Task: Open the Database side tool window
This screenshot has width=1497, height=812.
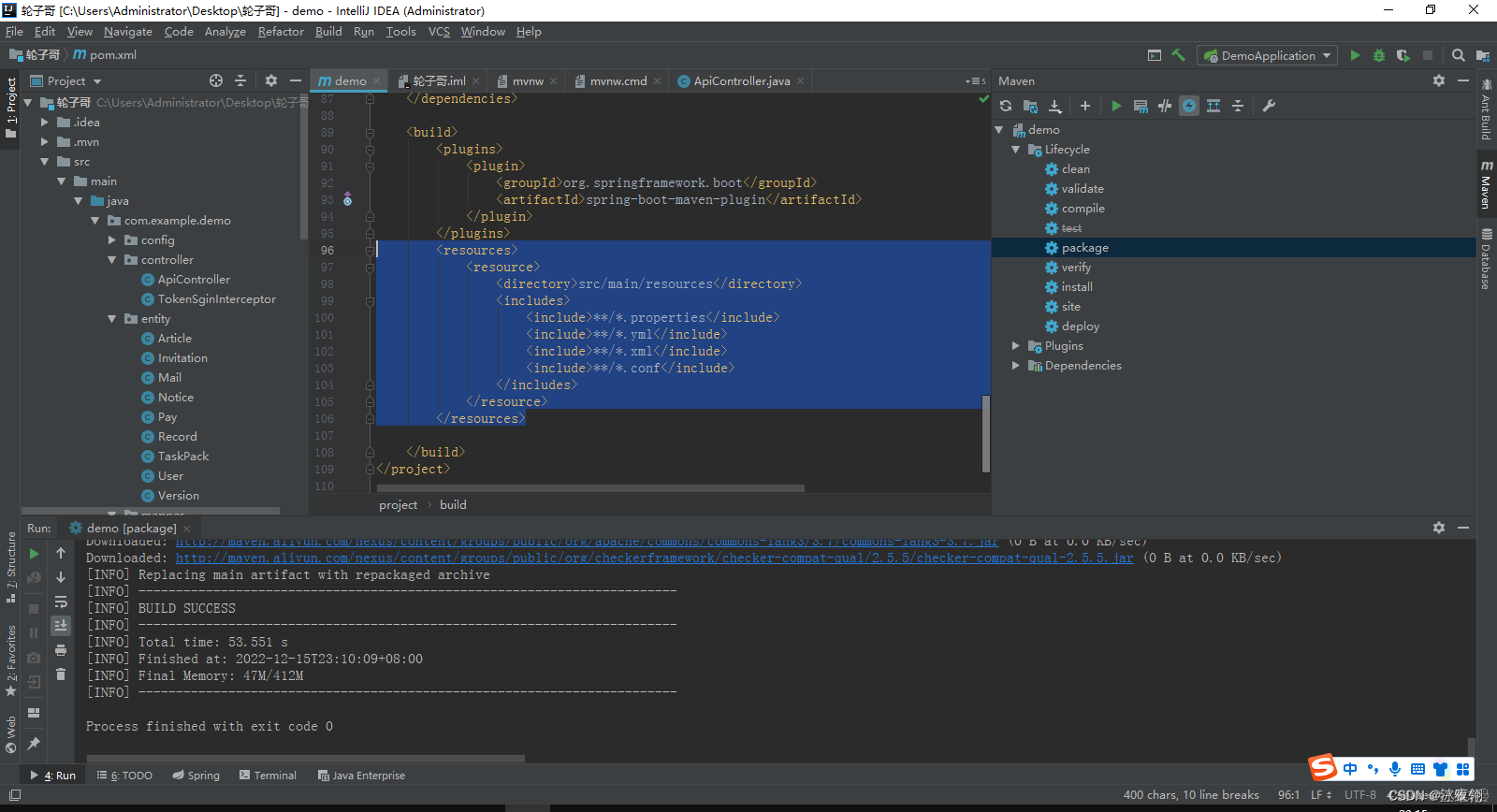Action: pos(1486,259)
